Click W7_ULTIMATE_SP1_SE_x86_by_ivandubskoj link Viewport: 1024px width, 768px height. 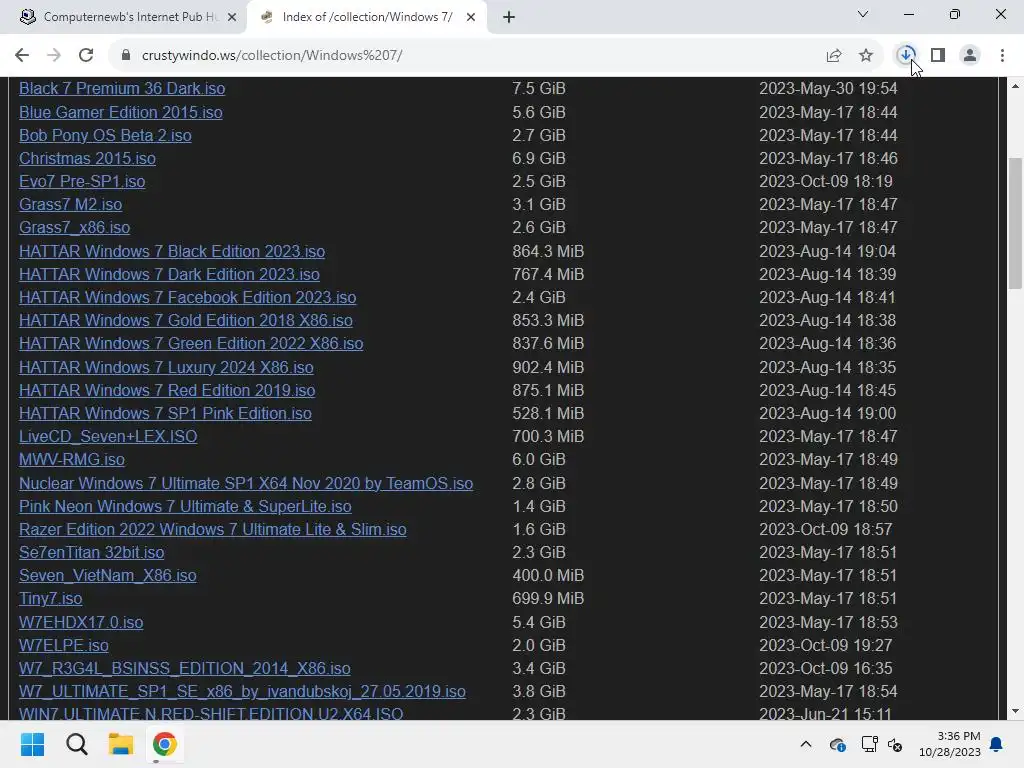pos(242,691)
